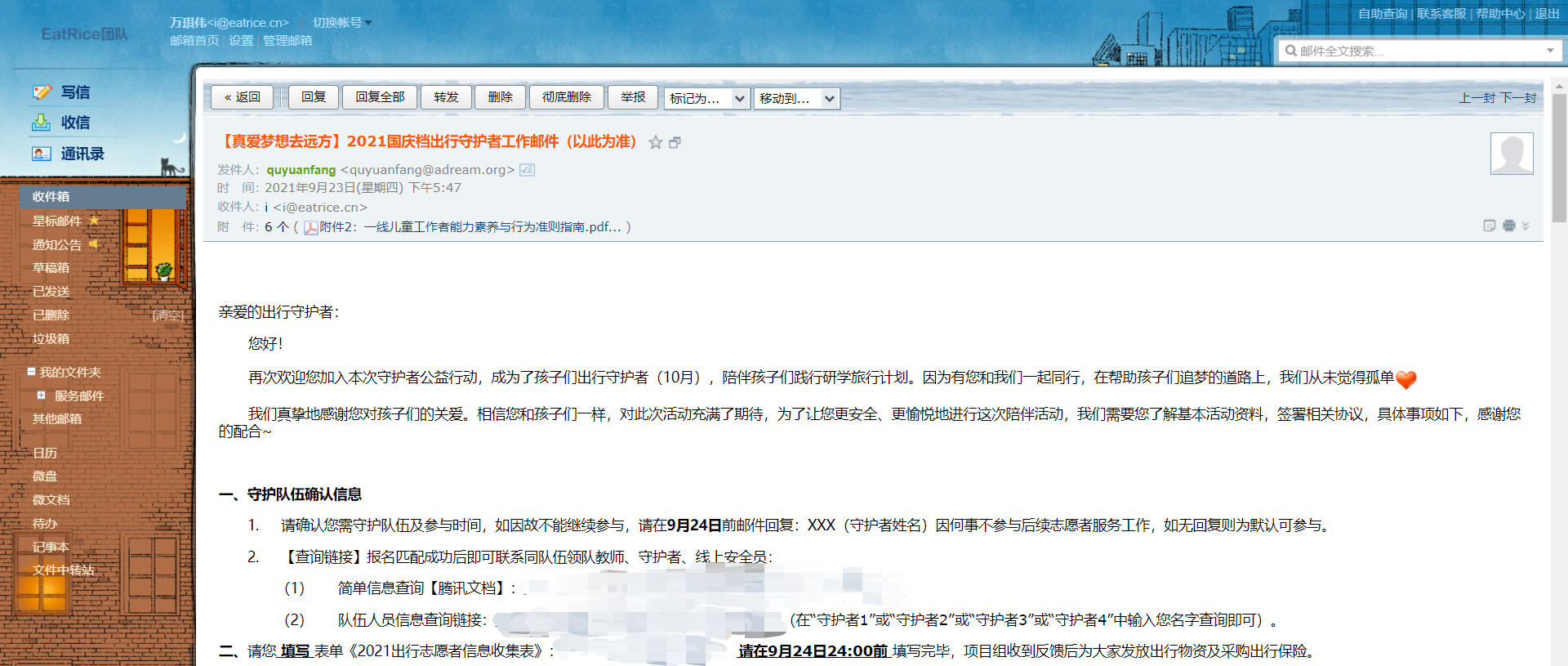The height and width of the screenshot is (666, 1568).
Task: Go to 已发送 folder
Action: tap(51, 292)
